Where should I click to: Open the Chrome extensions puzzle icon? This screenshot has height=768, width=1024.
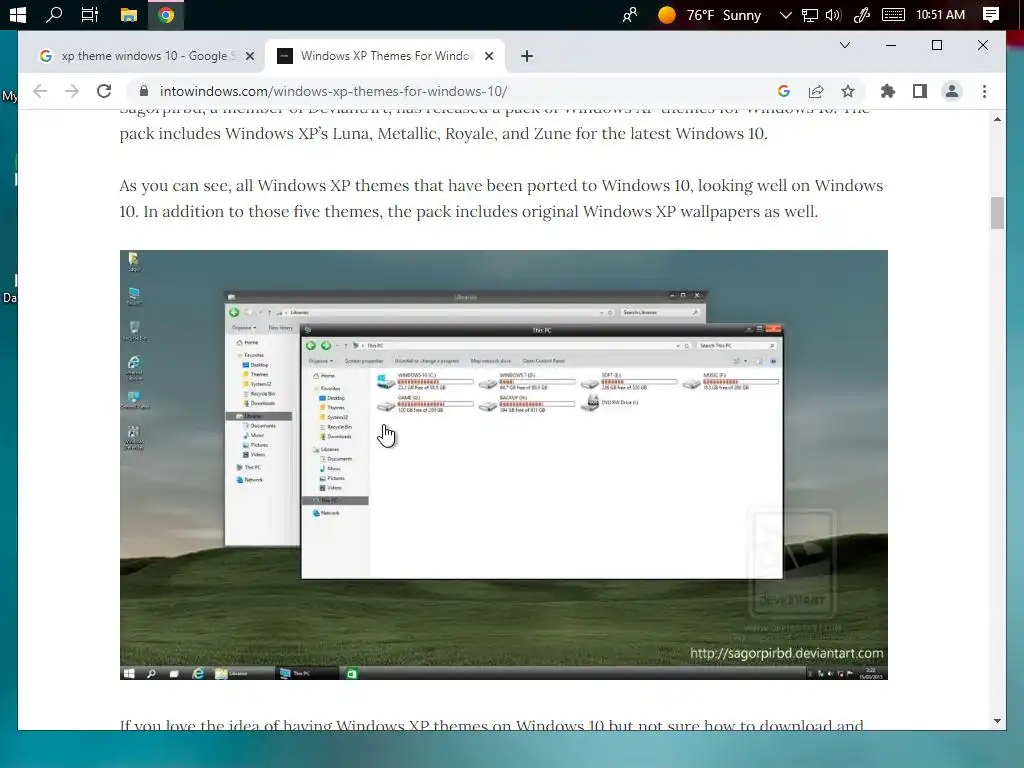[888, 91]
